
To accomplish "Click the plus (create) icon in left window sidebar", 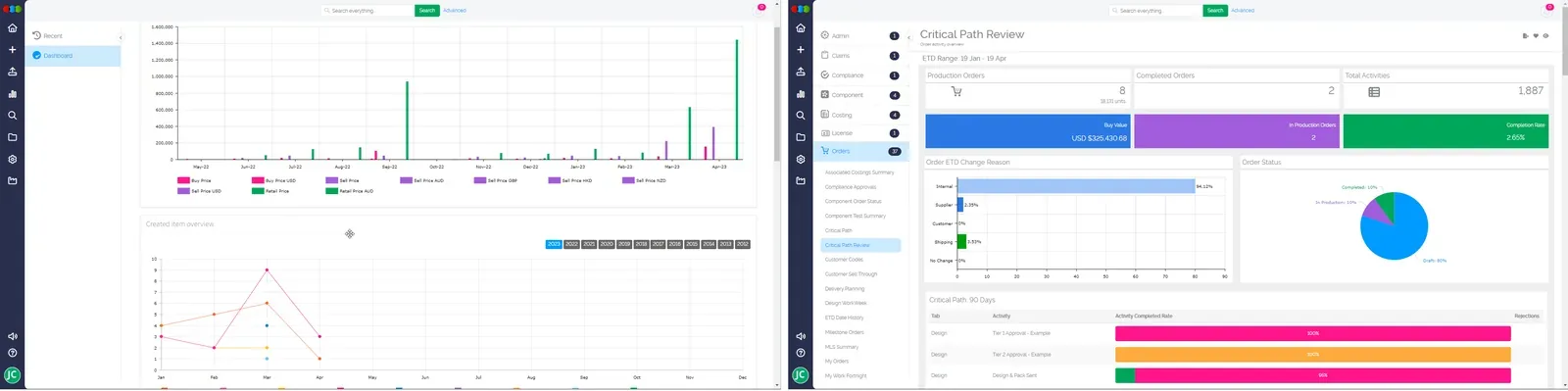I will pos(12,50).
